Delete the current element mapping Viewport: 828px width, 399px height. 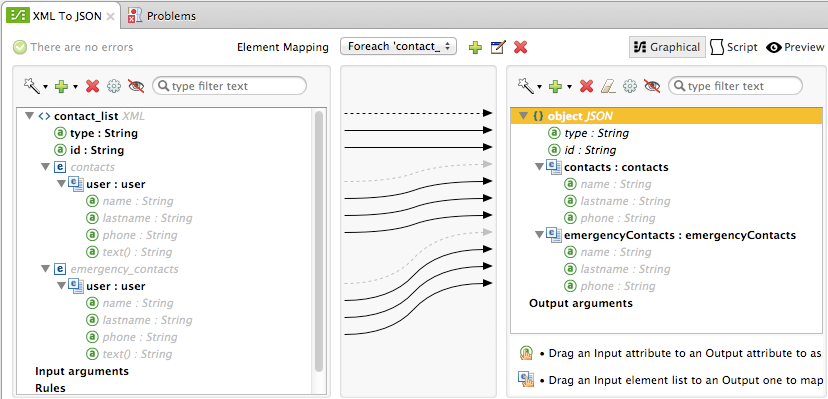click(x=521, y=48)
